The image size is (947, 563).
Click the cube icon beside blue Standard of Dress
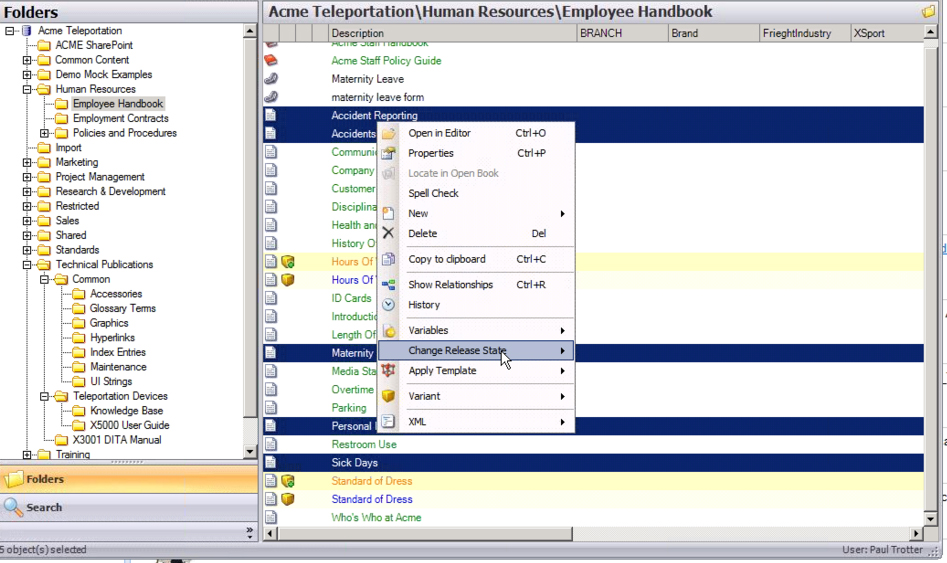288,499
